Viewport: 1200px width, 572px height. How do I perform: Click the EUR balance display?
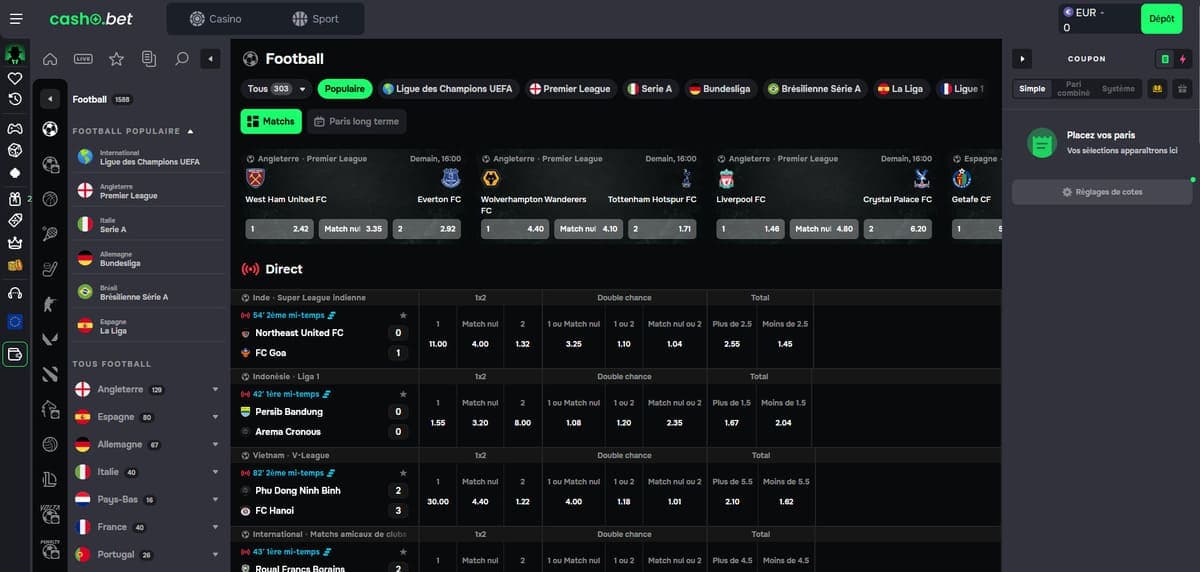click(x=1097, y=19)
